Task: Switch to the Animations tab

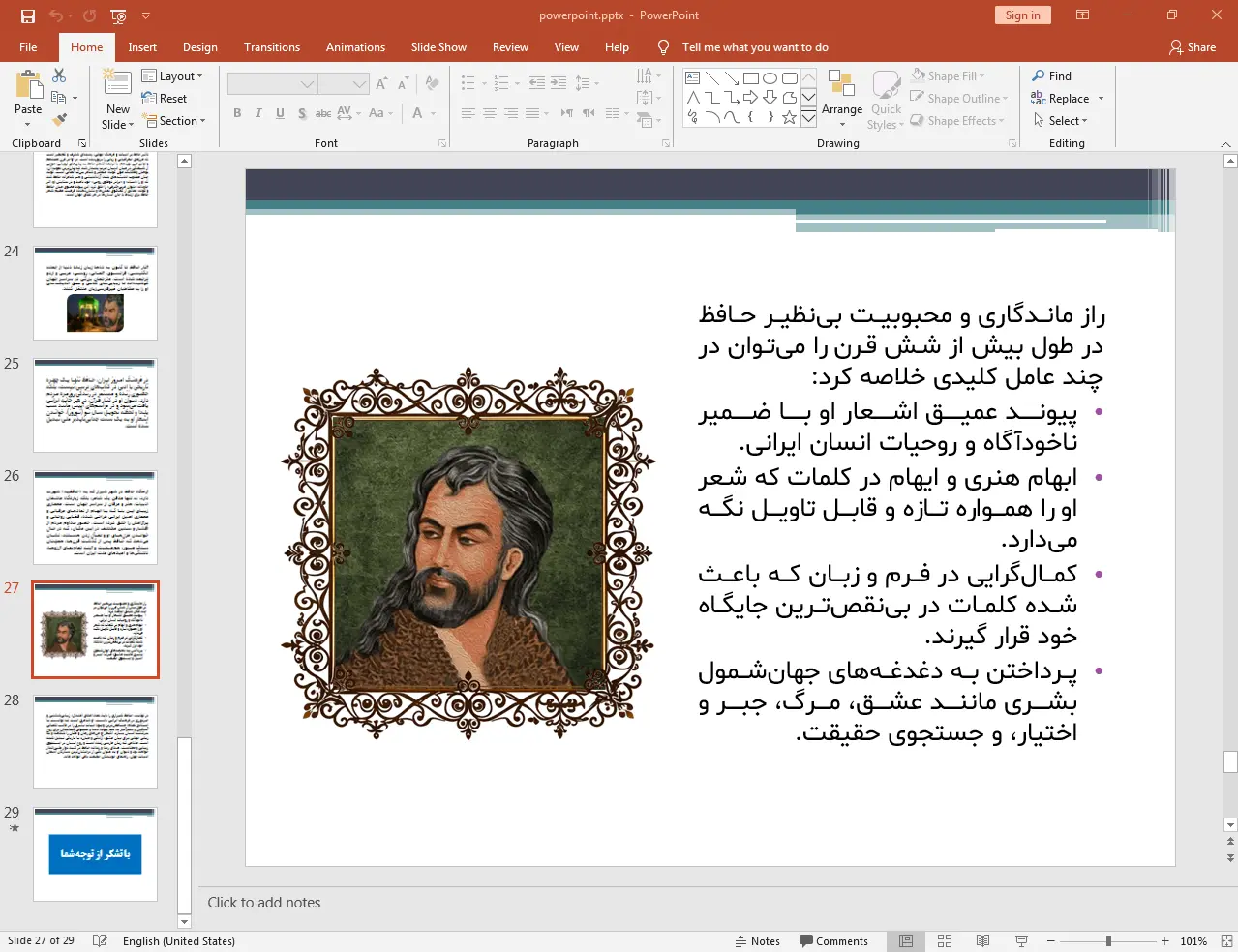Action: 355,46
